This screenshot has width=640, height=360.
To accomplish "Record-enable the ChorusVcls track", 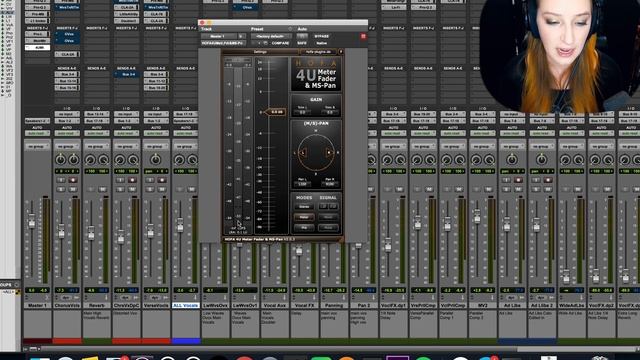I will point(73,180).
